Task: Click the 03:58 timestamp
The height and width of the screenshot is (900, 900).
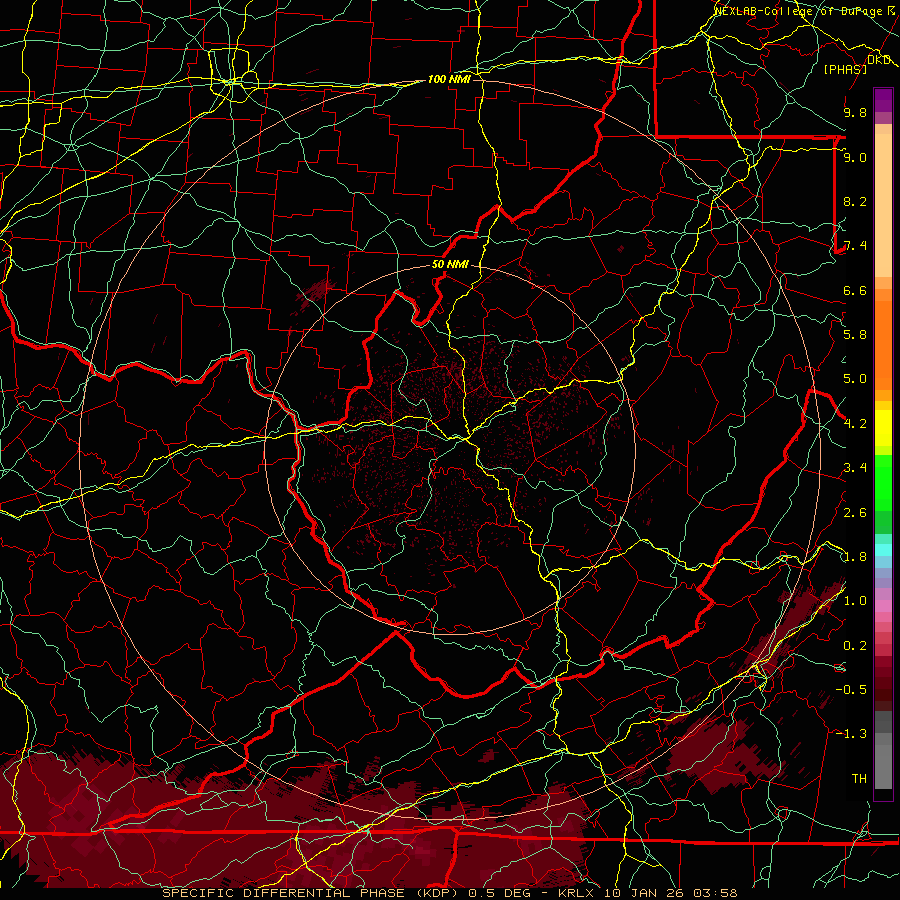Action: (717, 893)
